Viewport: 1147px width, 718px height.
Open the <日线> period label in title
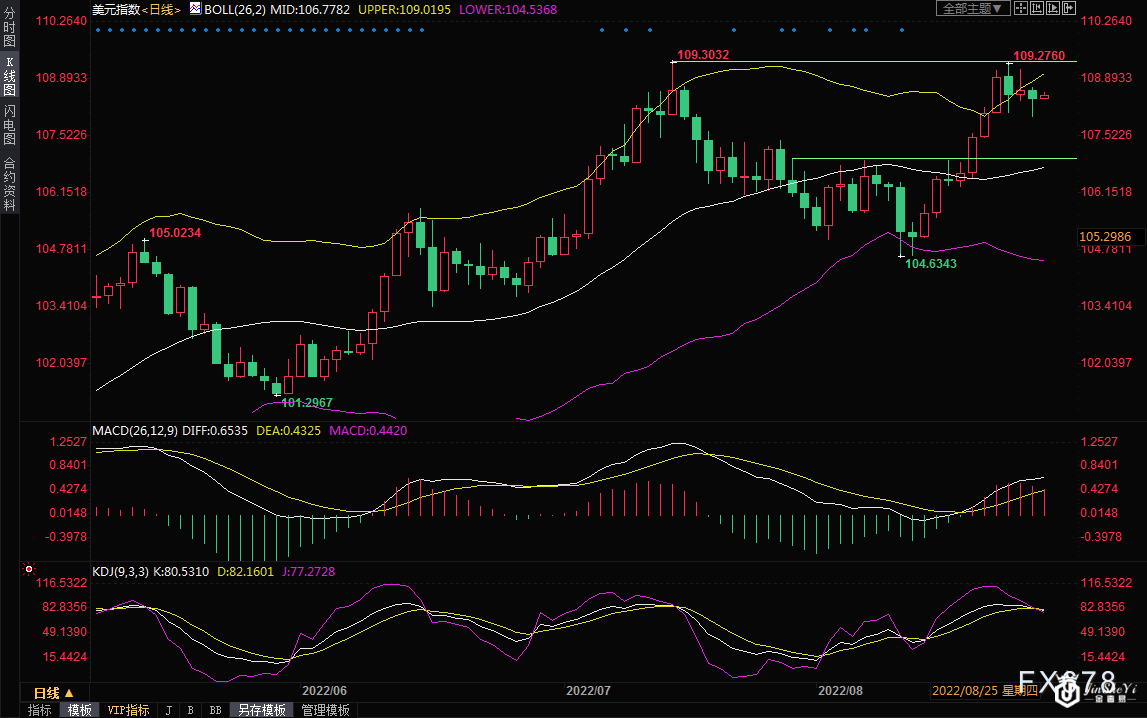(161, 9)
